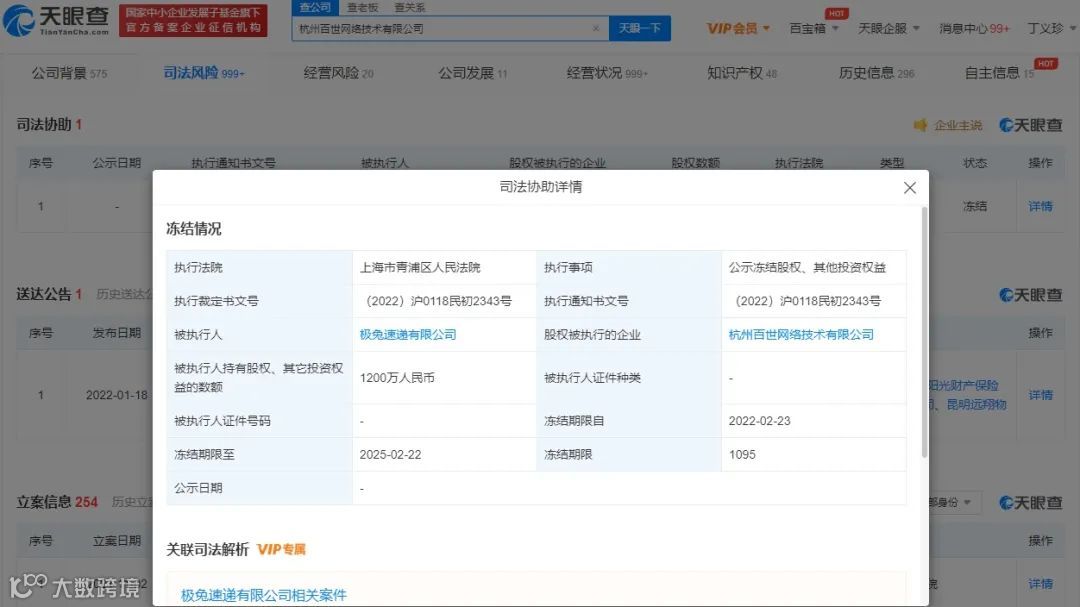
Task: Close the 司法协助详情 dialog
Action: [x=910, y=187]
